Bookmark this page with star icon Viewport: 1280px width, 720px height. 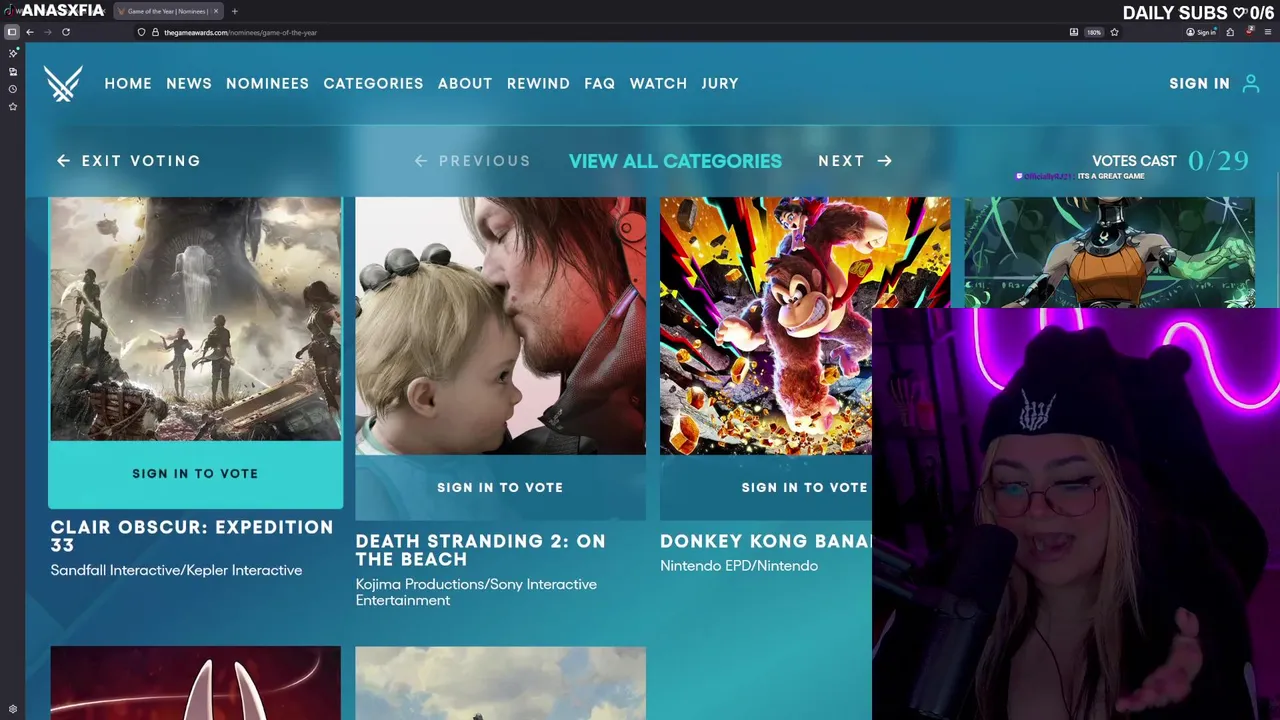1114,32
